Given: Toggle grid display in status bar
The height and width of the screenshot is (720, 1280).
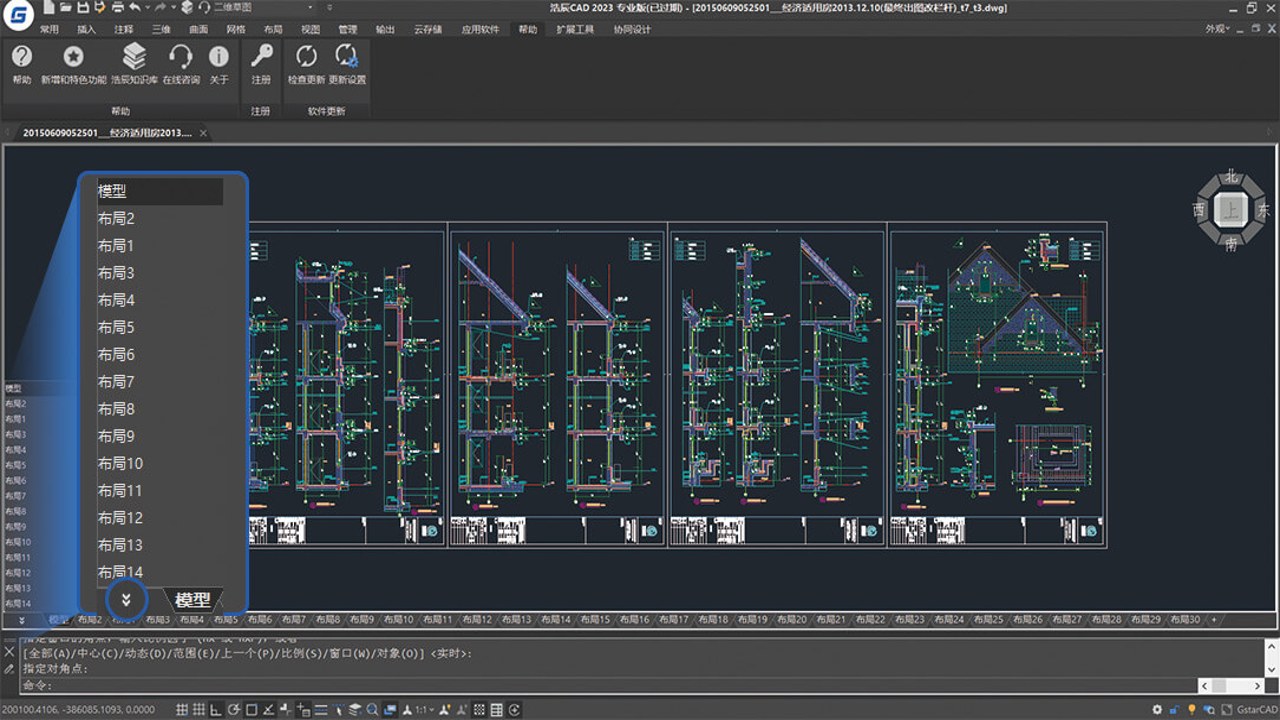Looking at the screenshot, I should coord(199,710).
